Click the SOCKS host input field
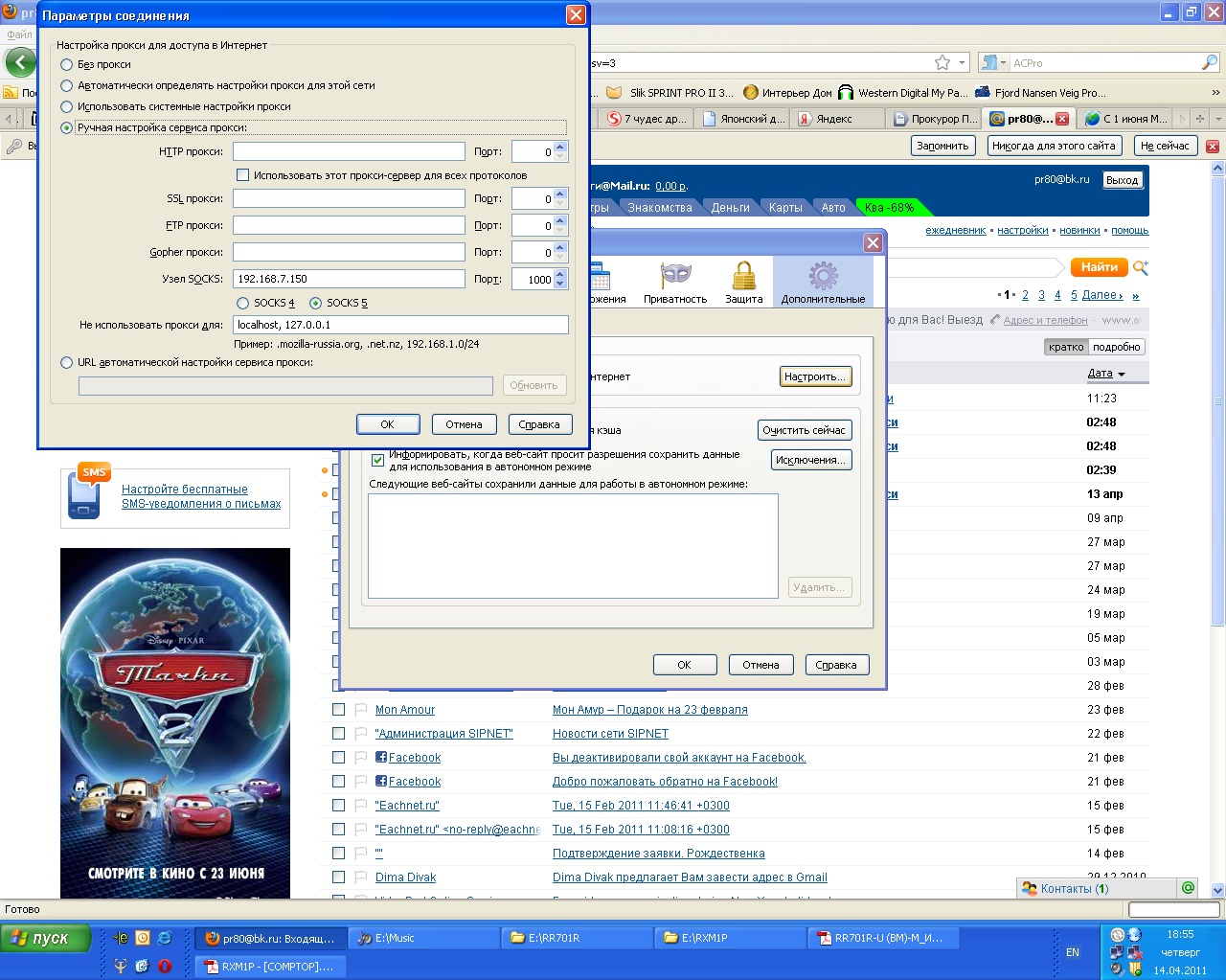Image resolution: width=1226 pixels, height=980 pixels. click(349, 279)
